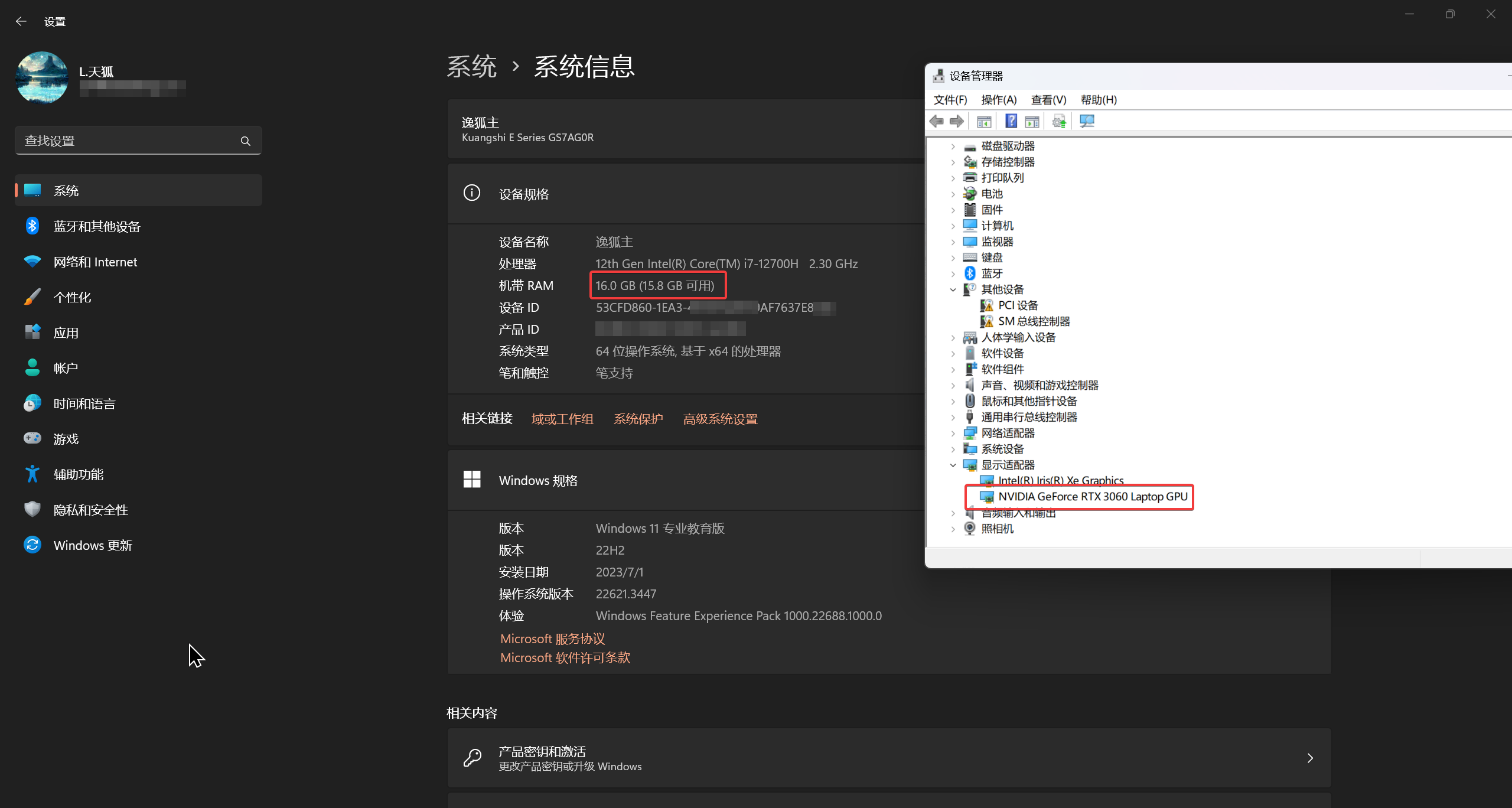Open the blue help question-mark icon
The height and width of the screenshot is (808, 1512).
pos(1011,121)
